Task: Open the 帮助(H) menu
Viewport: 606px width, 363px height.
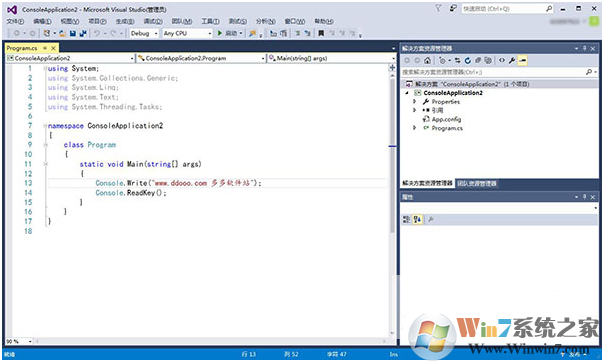Action: click(323, 21)
